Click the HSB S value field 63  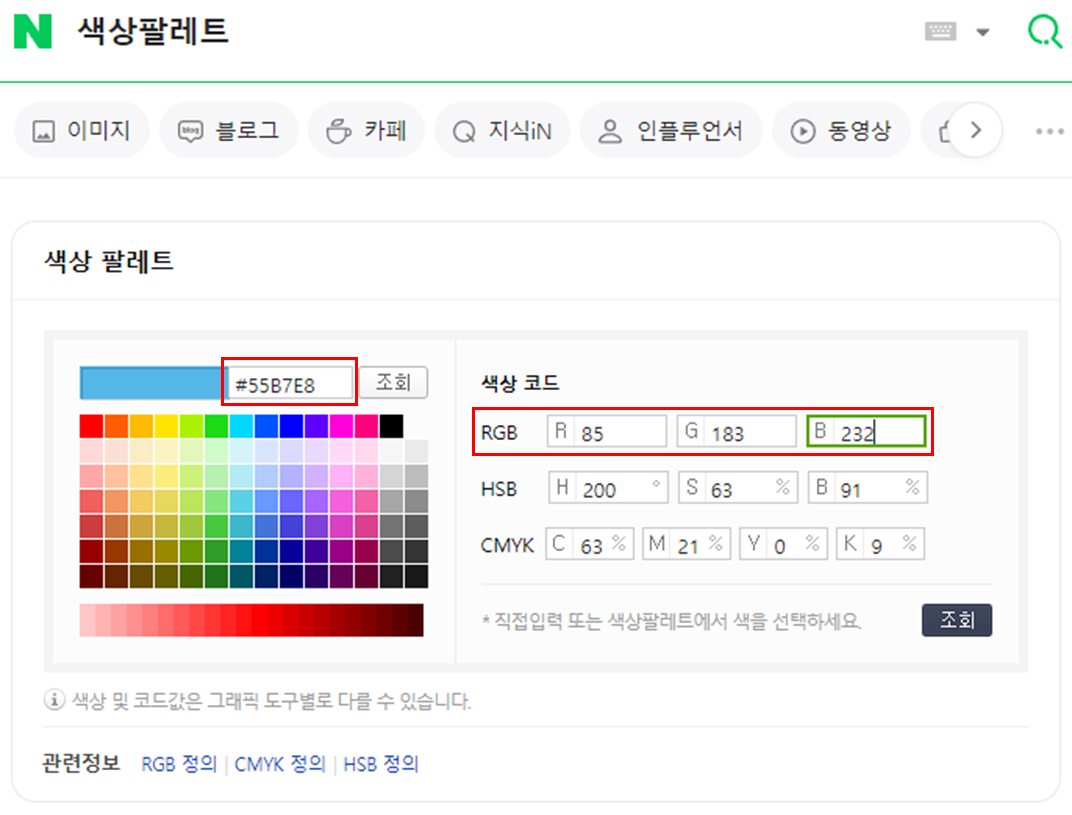click(738, 487)
